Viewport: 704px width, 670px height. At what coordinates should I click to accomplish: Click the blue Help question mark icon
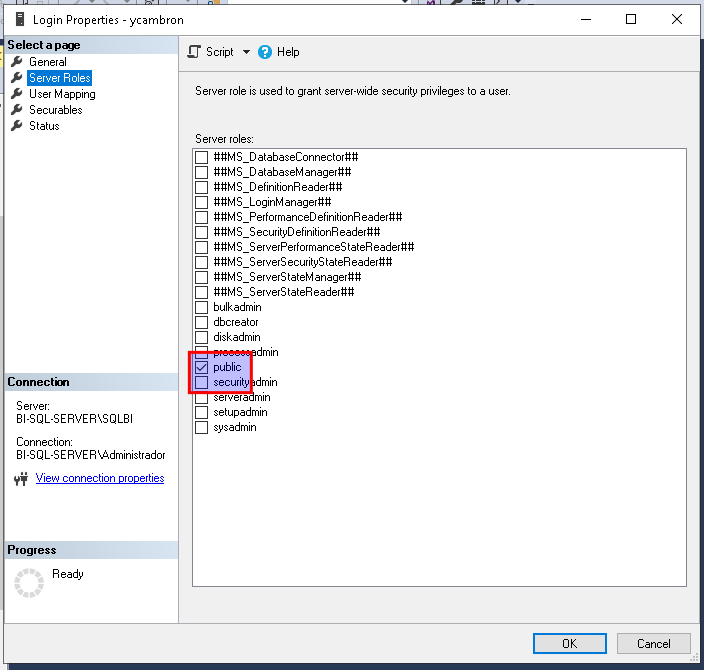pos(265,52)
